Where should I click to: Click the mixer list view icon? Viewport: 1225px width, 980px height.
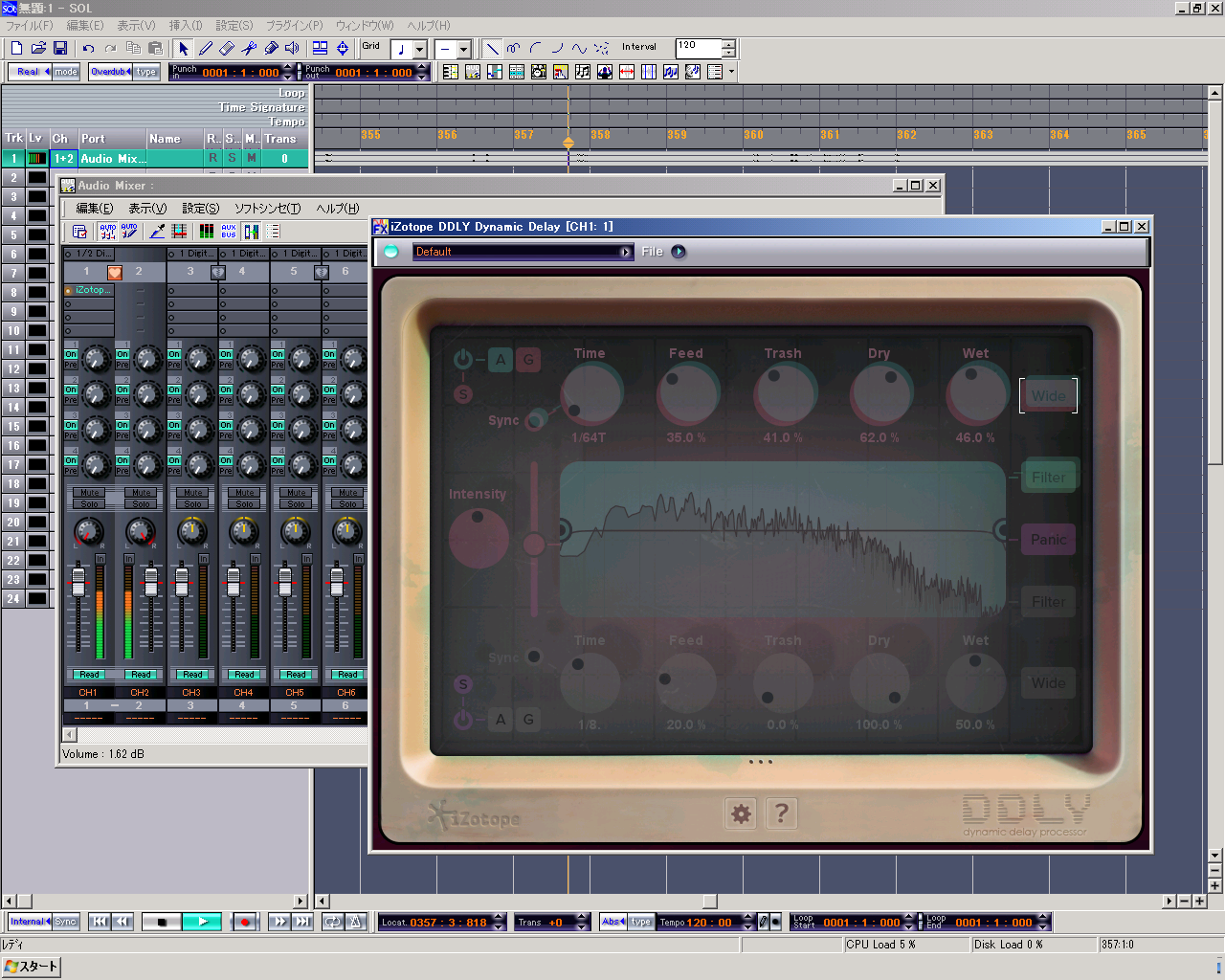click(275, 232)
